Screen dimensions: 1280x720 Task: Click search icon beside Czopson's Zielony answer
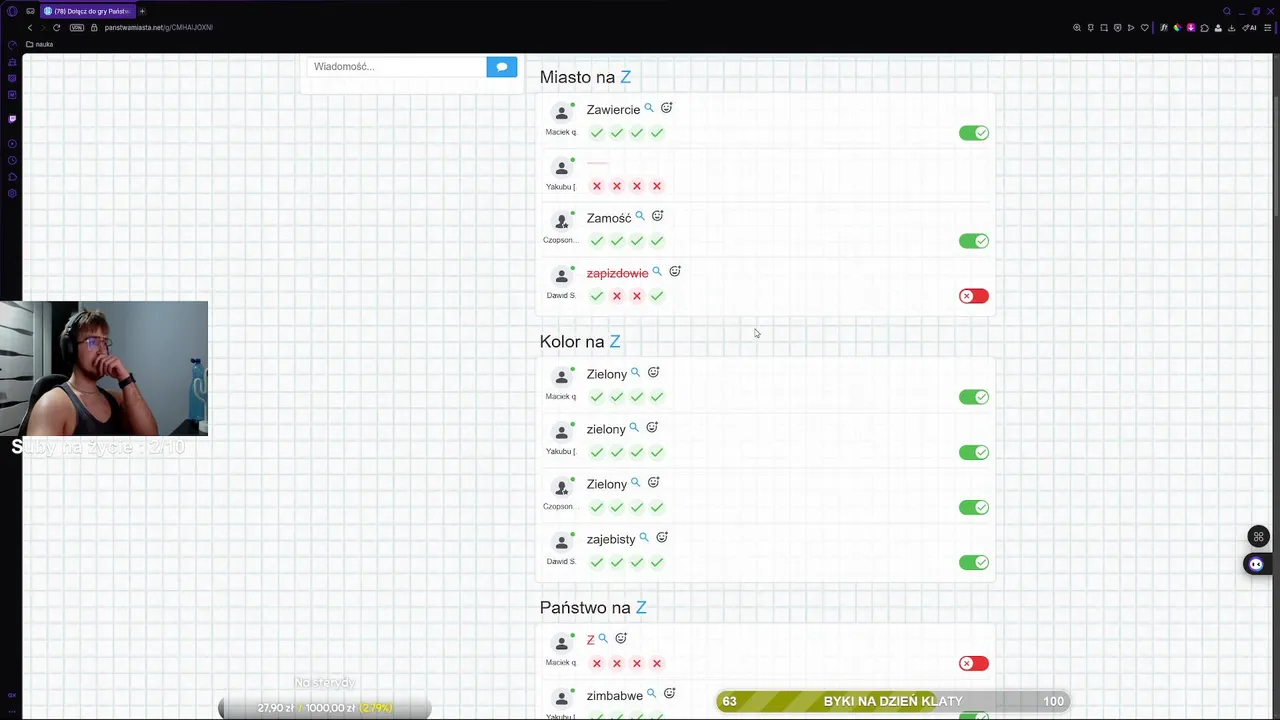[x=635, y=483]
